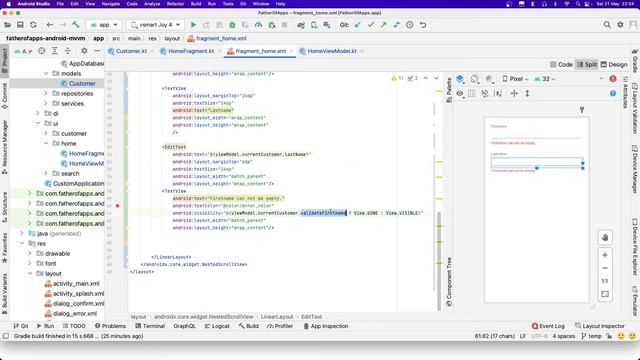Click the temp Git branch in status bar
This screenshot has width=640, height=360.
[592, 336]
